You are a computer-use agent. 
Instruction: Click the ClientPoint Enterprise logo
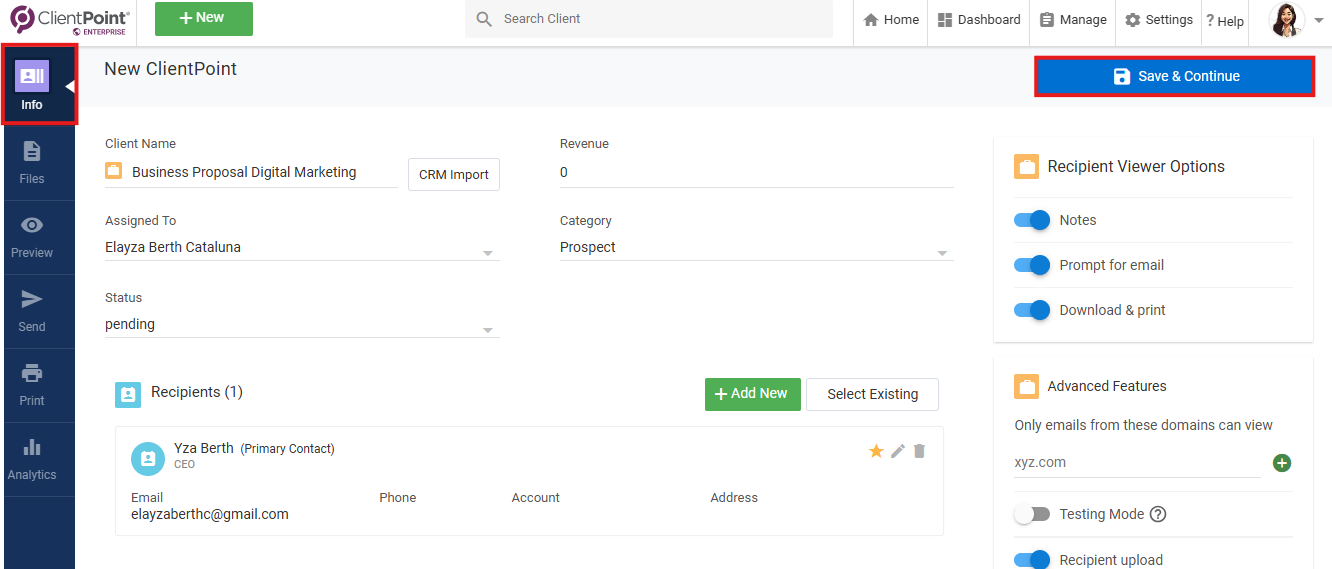[x=68, y=20]
